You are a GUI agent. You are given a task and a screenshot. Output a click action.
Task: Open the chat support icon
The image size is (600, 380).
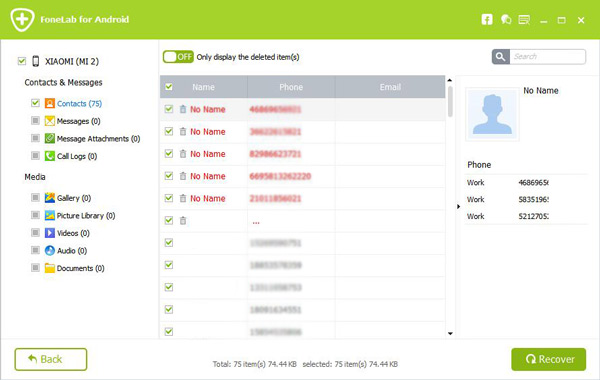pos(506,20)
